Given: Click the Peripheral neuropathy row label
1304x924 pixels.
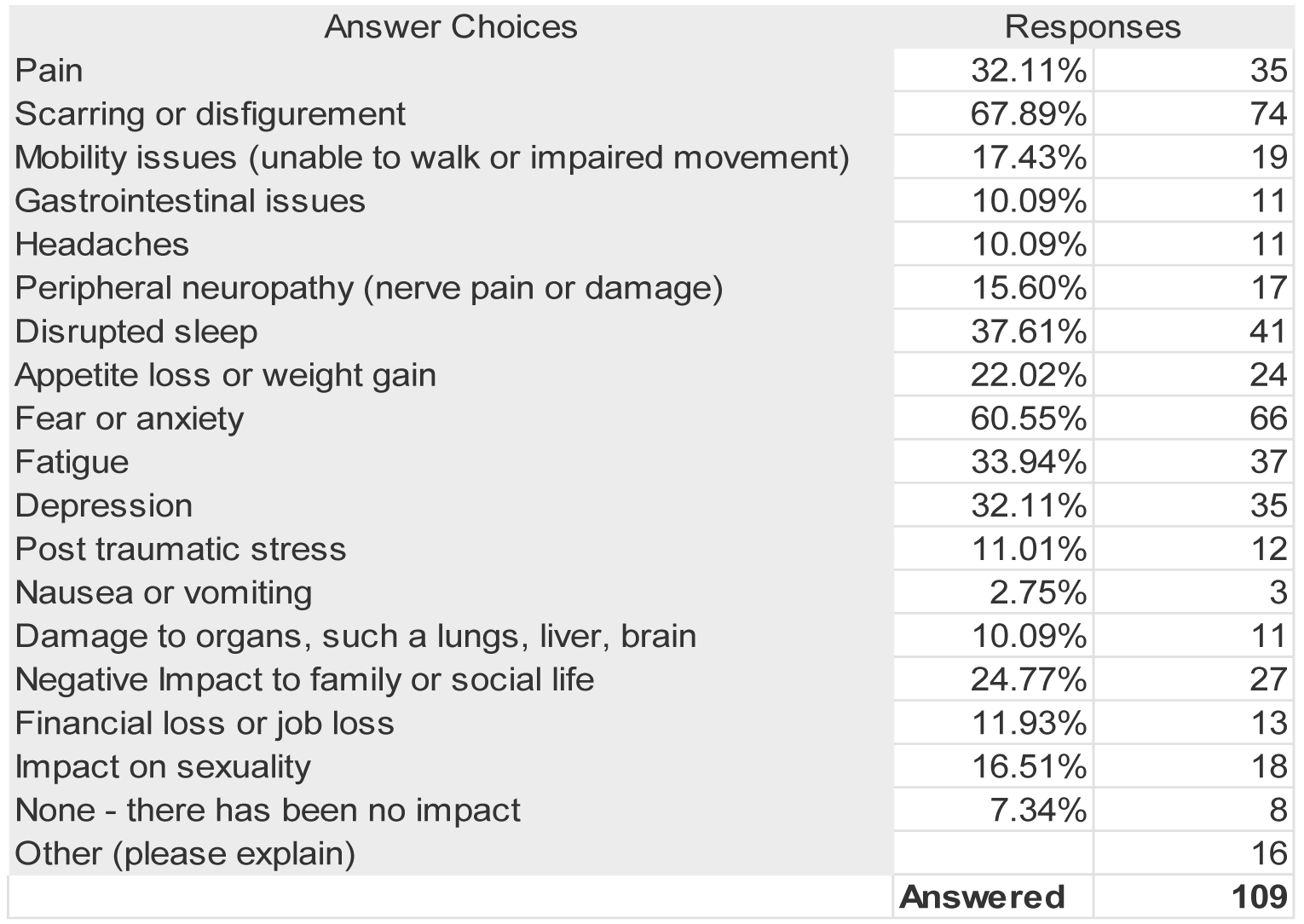Looking at the screenshot, I should [369, 288].
